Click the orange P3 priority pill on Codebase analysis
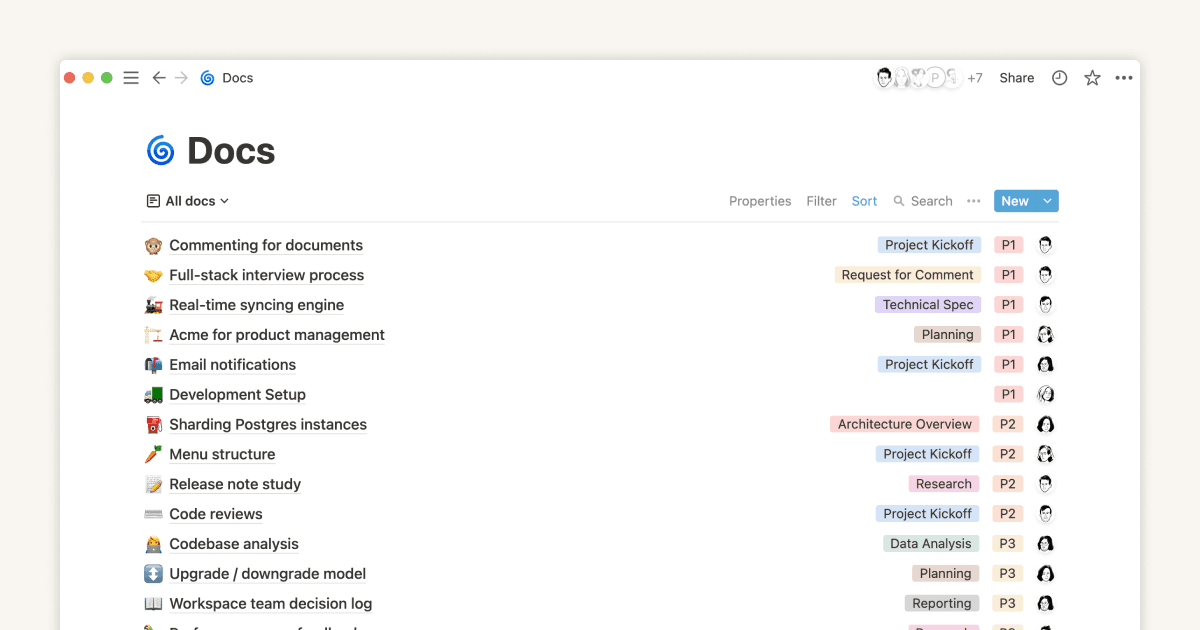 point(1007,543)
